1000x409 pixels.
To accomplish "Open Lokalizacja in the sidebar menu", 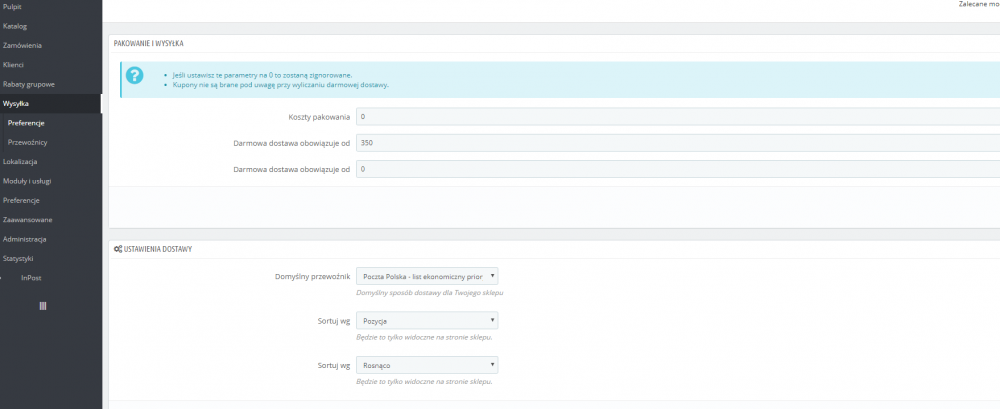I will (x=21, y=161).
